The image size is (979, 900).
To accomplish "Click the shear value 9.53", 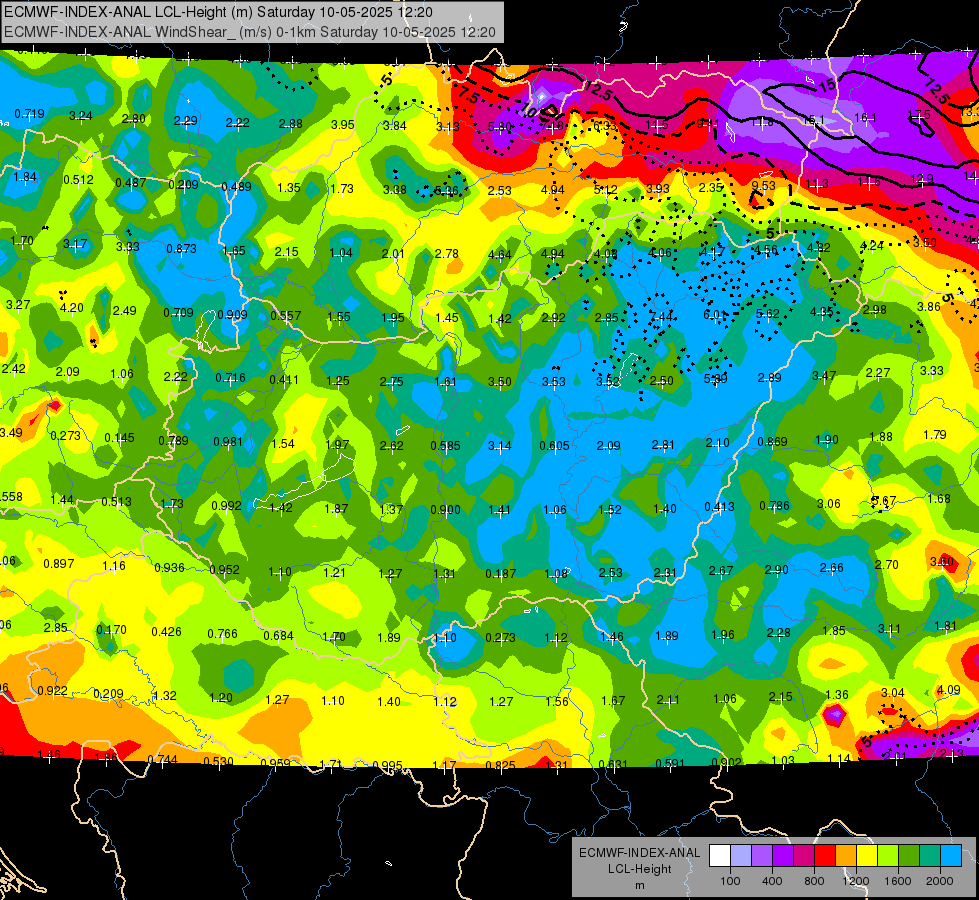I will pos(763,185).
